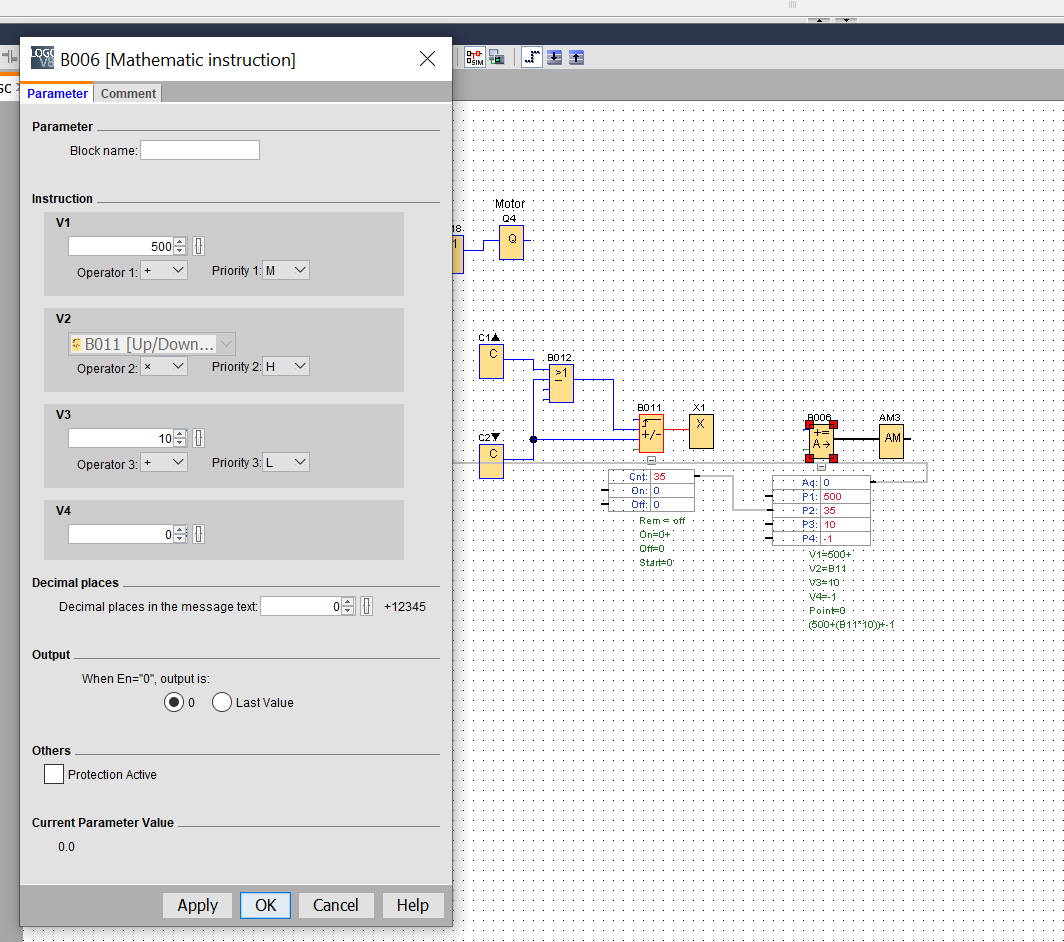Click the B006 mathematic instruction block
1064x942 pixels.
821,439
